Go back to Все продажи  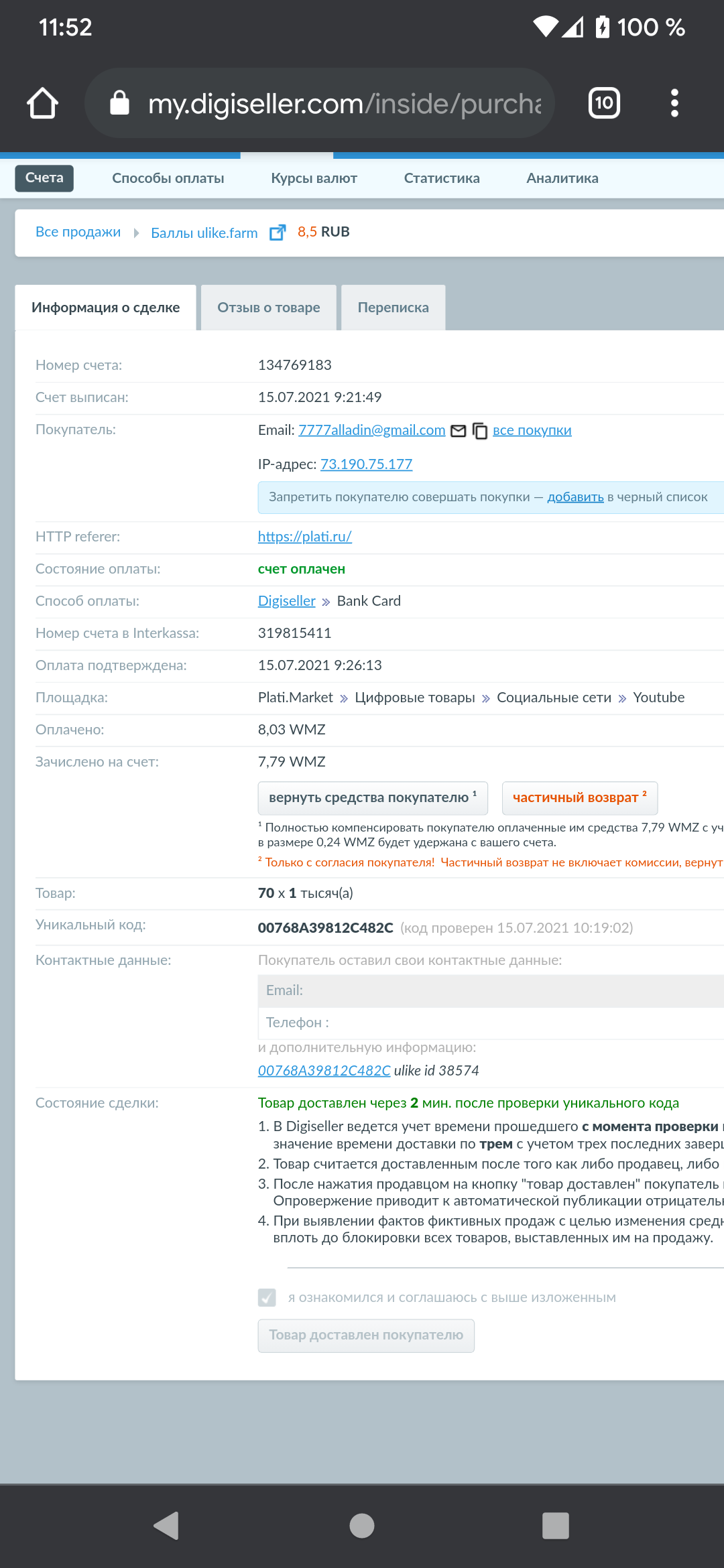(78, 232)
